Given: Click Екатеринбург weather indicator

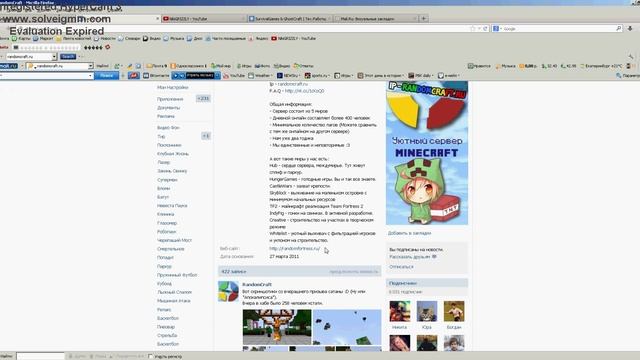Looking at the screenshot, I should pos(602,66).
